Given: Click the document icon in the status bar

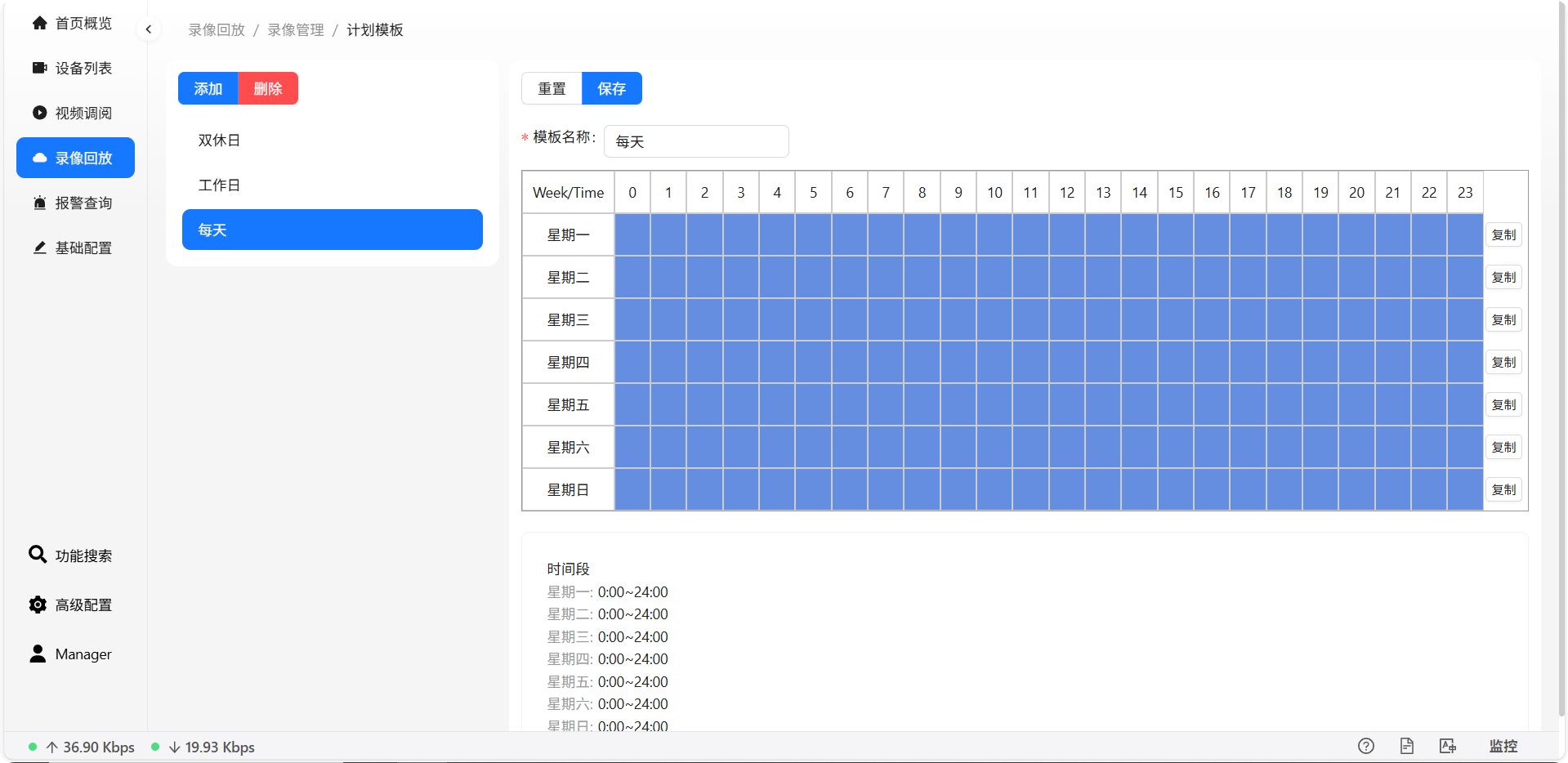Looking at the screenshot, I should (1406, 746).
